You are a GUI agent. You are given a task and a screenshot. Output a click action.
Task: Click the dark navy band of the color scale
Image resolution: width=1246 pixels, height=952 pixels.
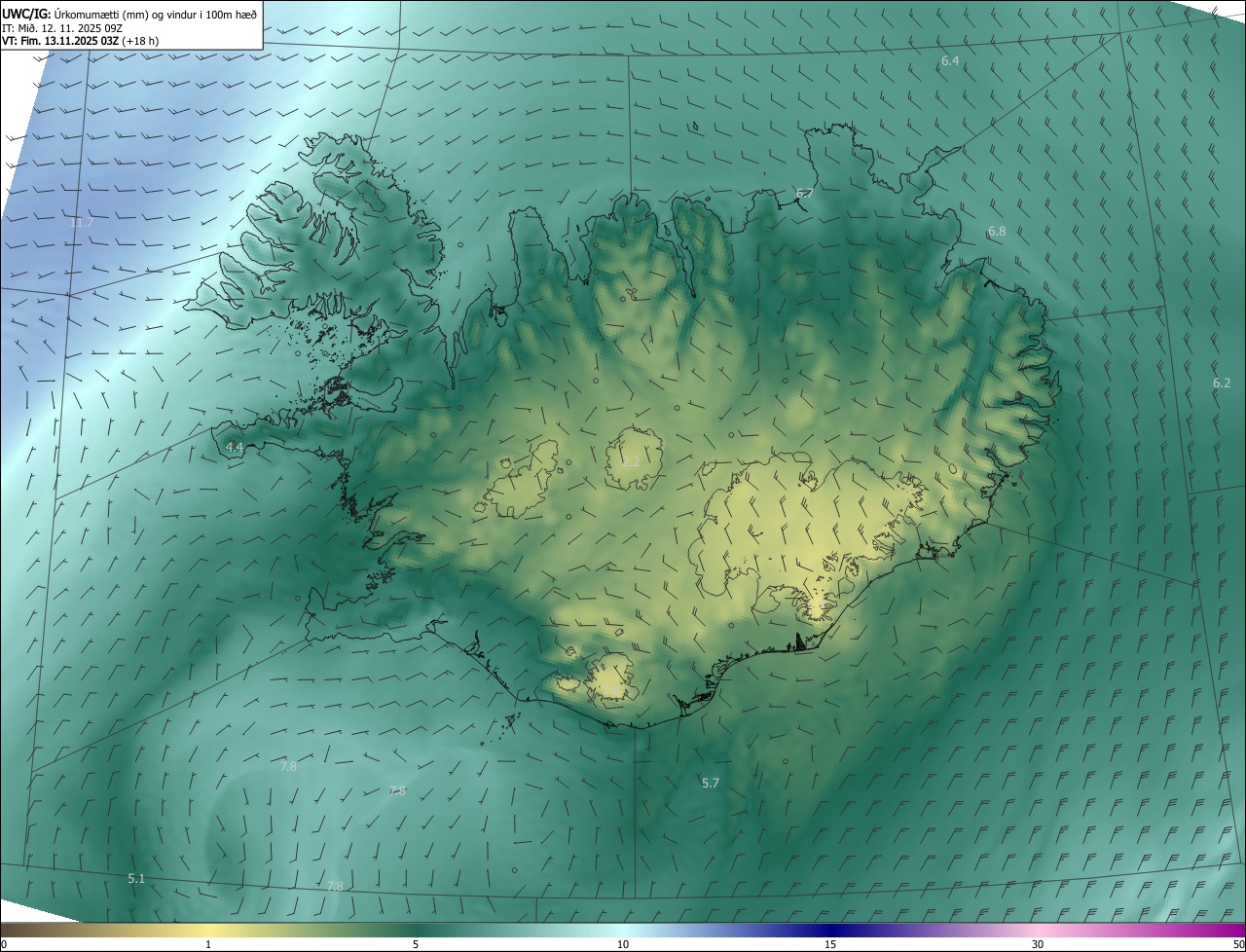(830, 930)
